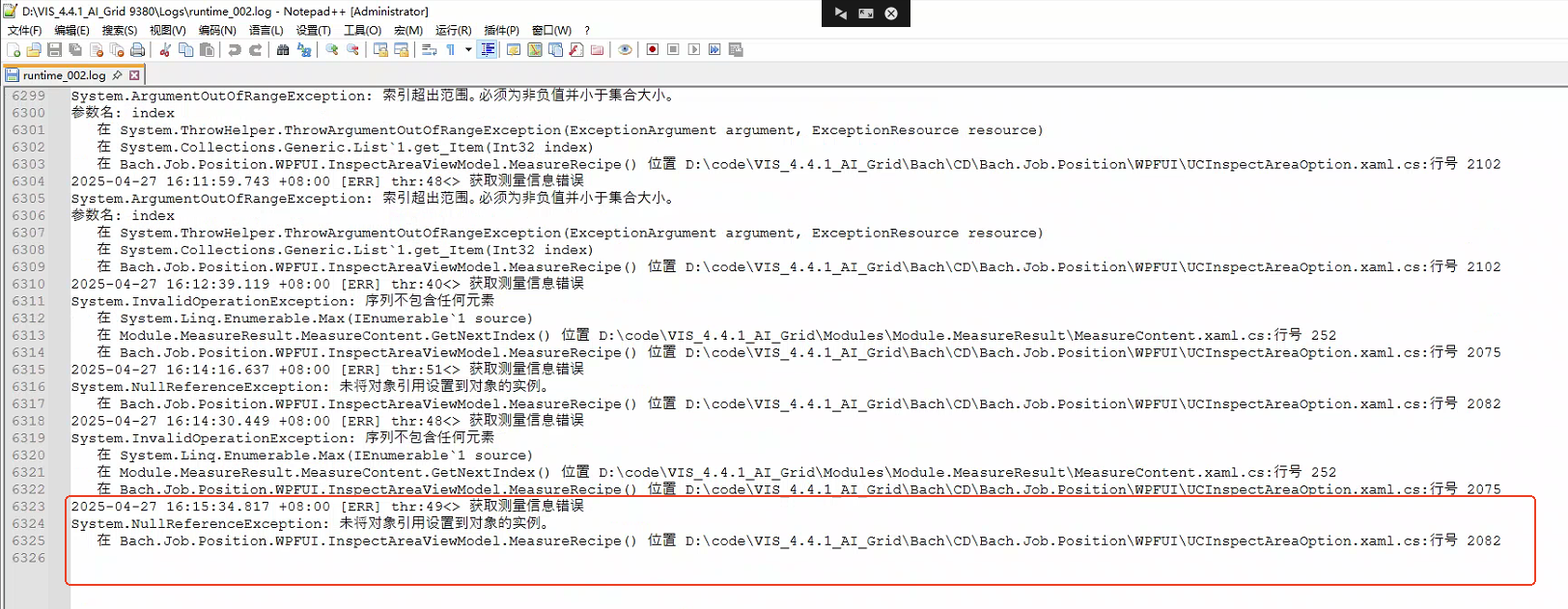
Task: Open the 搜索(S) menu
Action: pyautogui.click(x=120, y=30)
